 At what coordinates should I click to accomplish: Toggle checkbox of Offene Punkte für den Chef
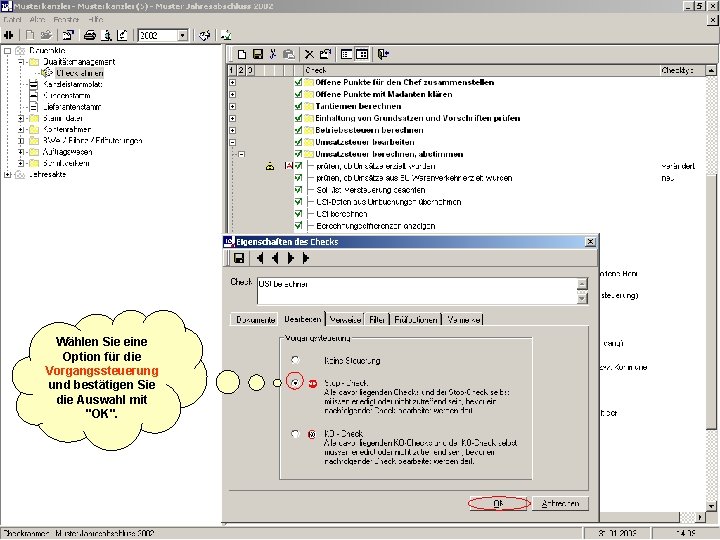(x=298, y=82)
